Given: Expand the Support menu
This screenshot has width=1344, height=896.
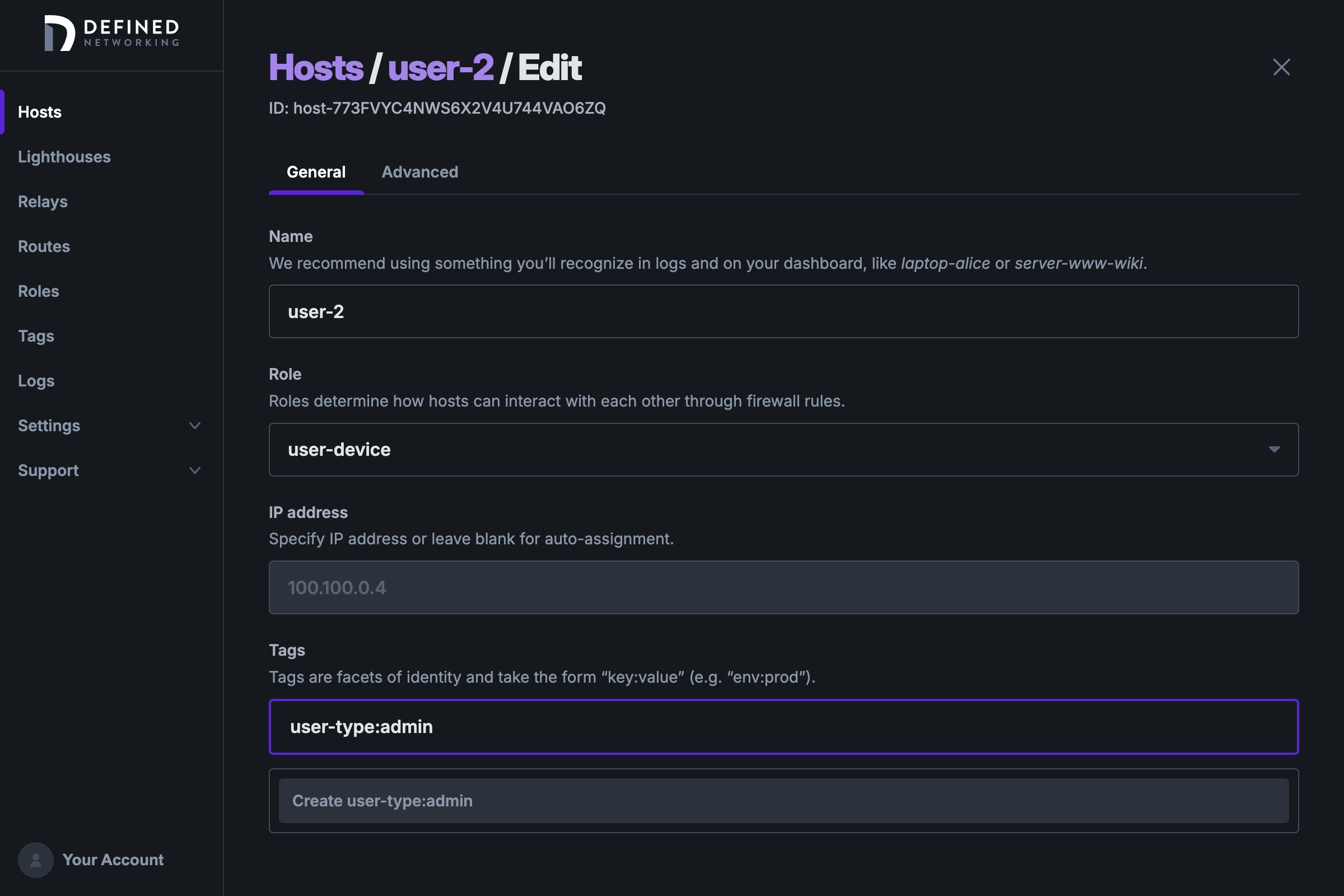Looking at the screenshot, I should [x=48, y=470].
